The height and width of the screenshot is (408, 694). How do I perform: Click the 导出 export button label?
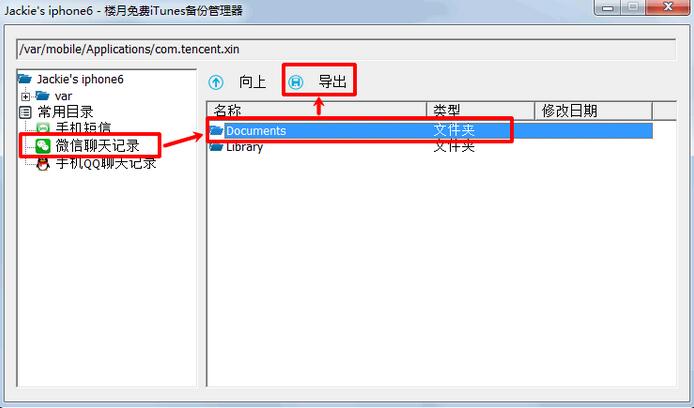[x=333, y=82]
